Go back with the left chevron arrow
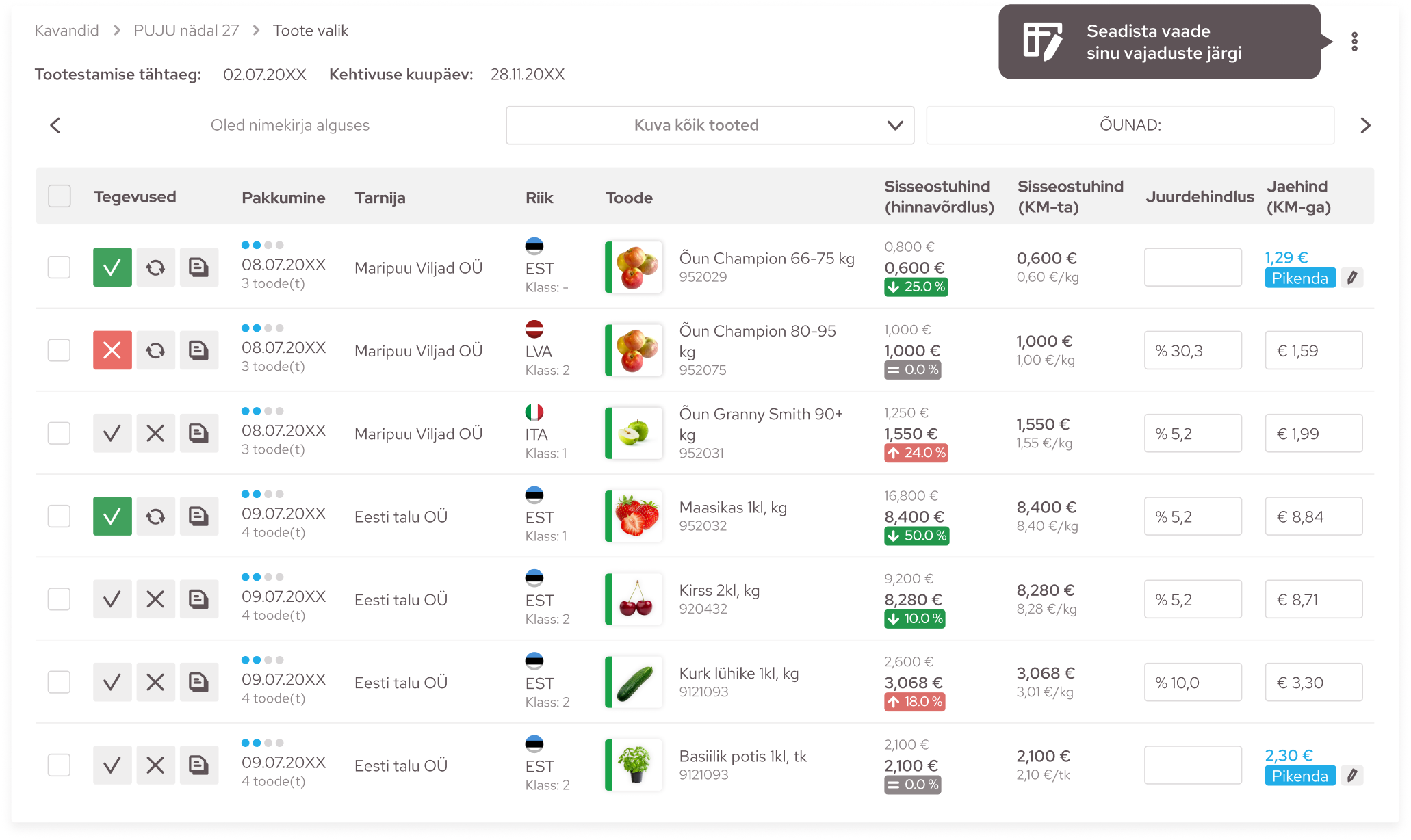Image resolution: width=1411 pixels, height=840 pixels. coord(55,125)
